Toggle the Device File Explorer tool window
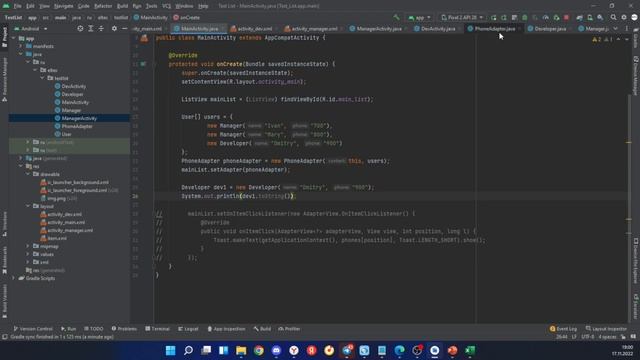Viewport: 640px width, 360px height. (636, 260)
